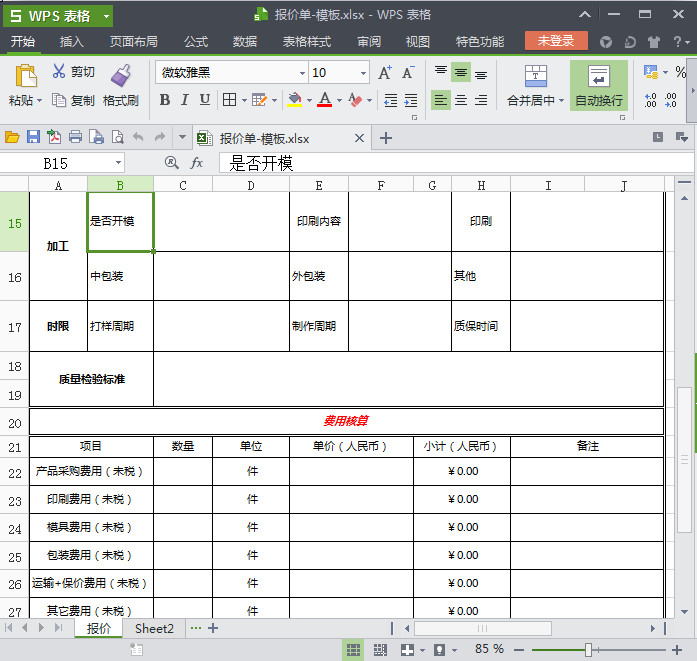697x661 pixels.
Task: Expand the font color dropdown arrow
Action: [x=340, y=100]
